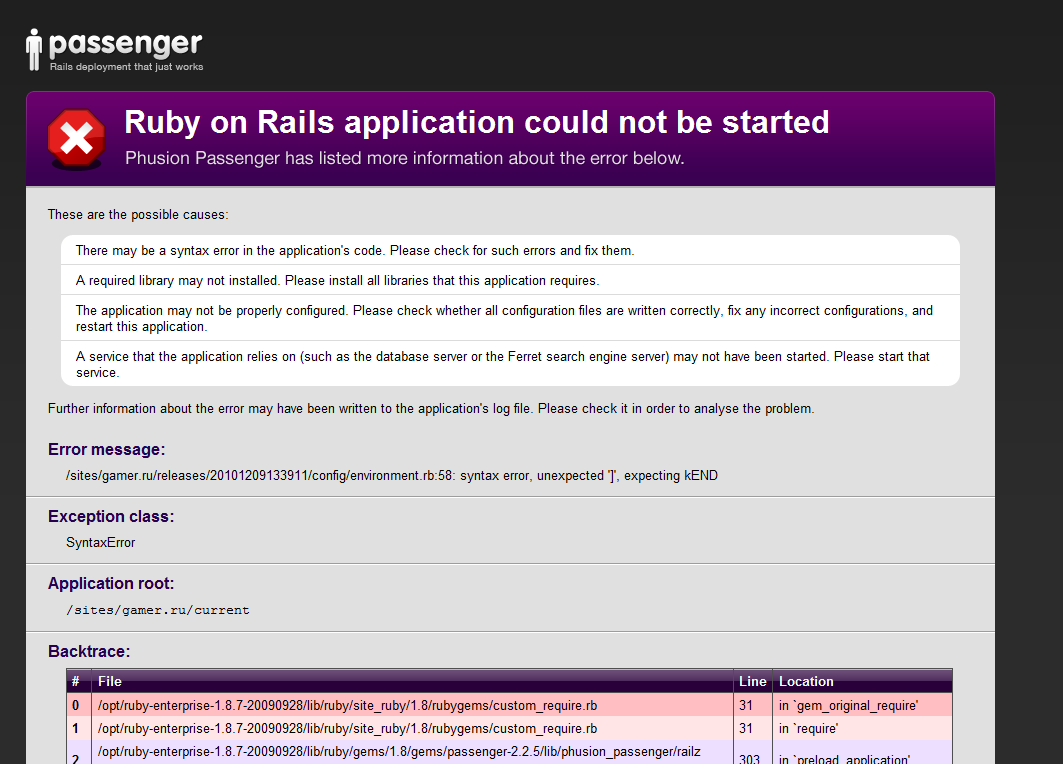The width and height of the screenshot is (1063, 764).
Task: Click 'Further information about the error' paragraph
Action: point(431,408)
